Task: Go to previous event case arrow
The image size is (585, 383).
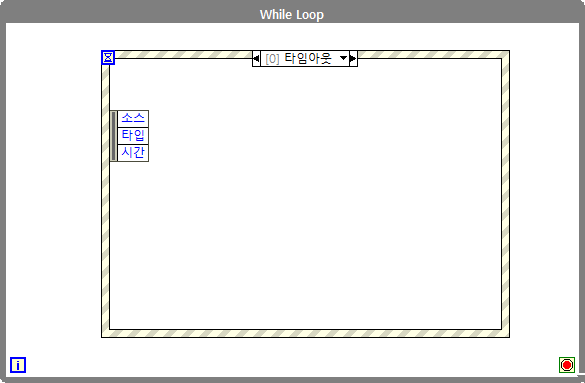Action: [x=256, y=59]
